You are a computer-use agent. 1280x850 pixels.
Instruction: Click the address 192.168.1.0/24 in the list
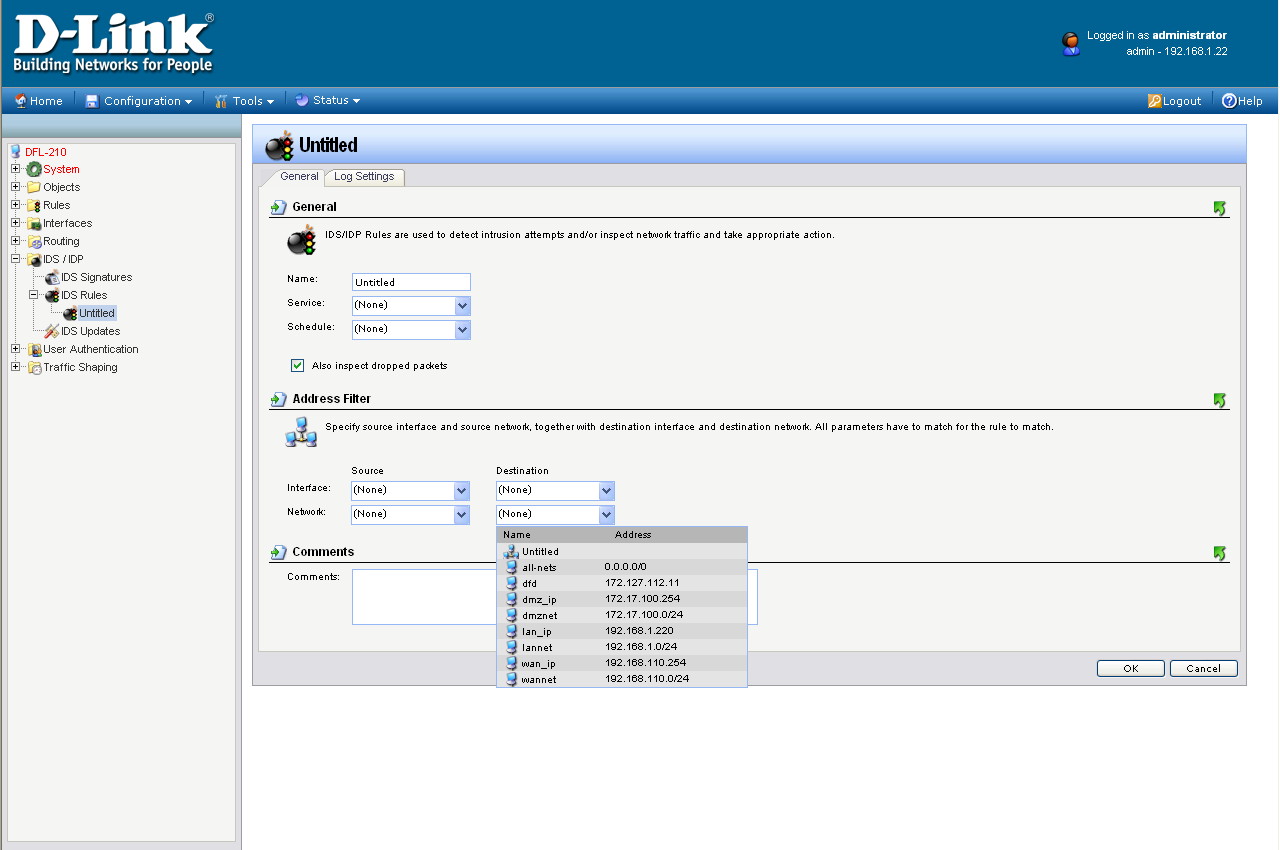(641, 647)
